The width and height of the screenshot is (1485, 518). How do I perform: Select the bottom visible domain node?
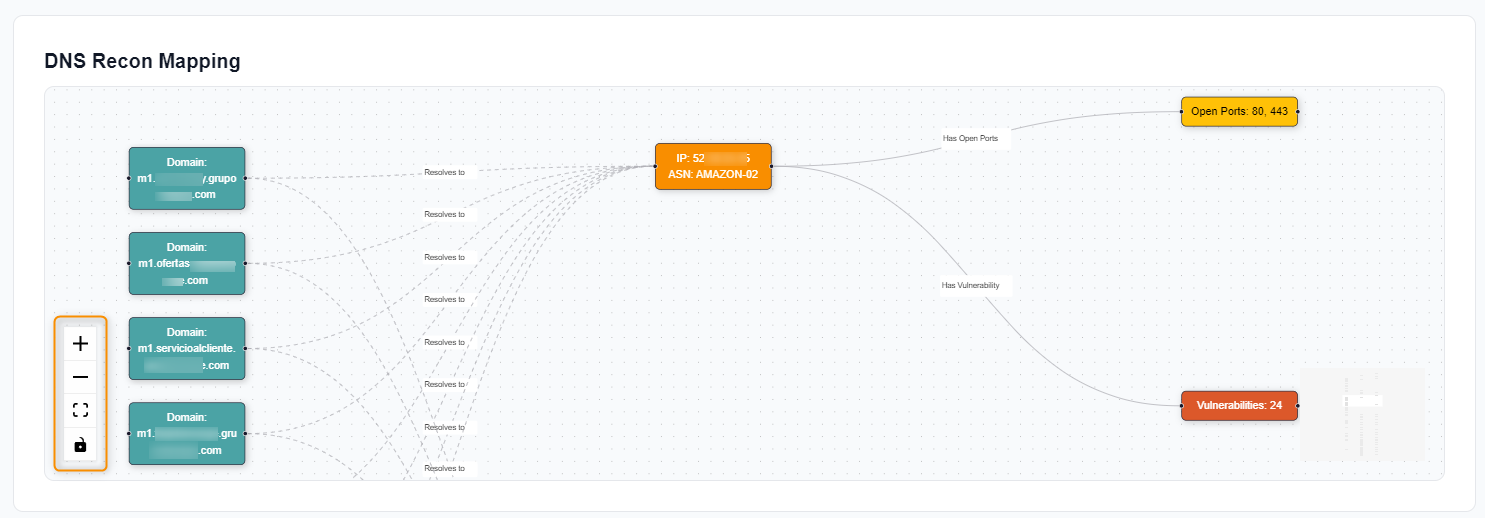[x=187, y=433]
